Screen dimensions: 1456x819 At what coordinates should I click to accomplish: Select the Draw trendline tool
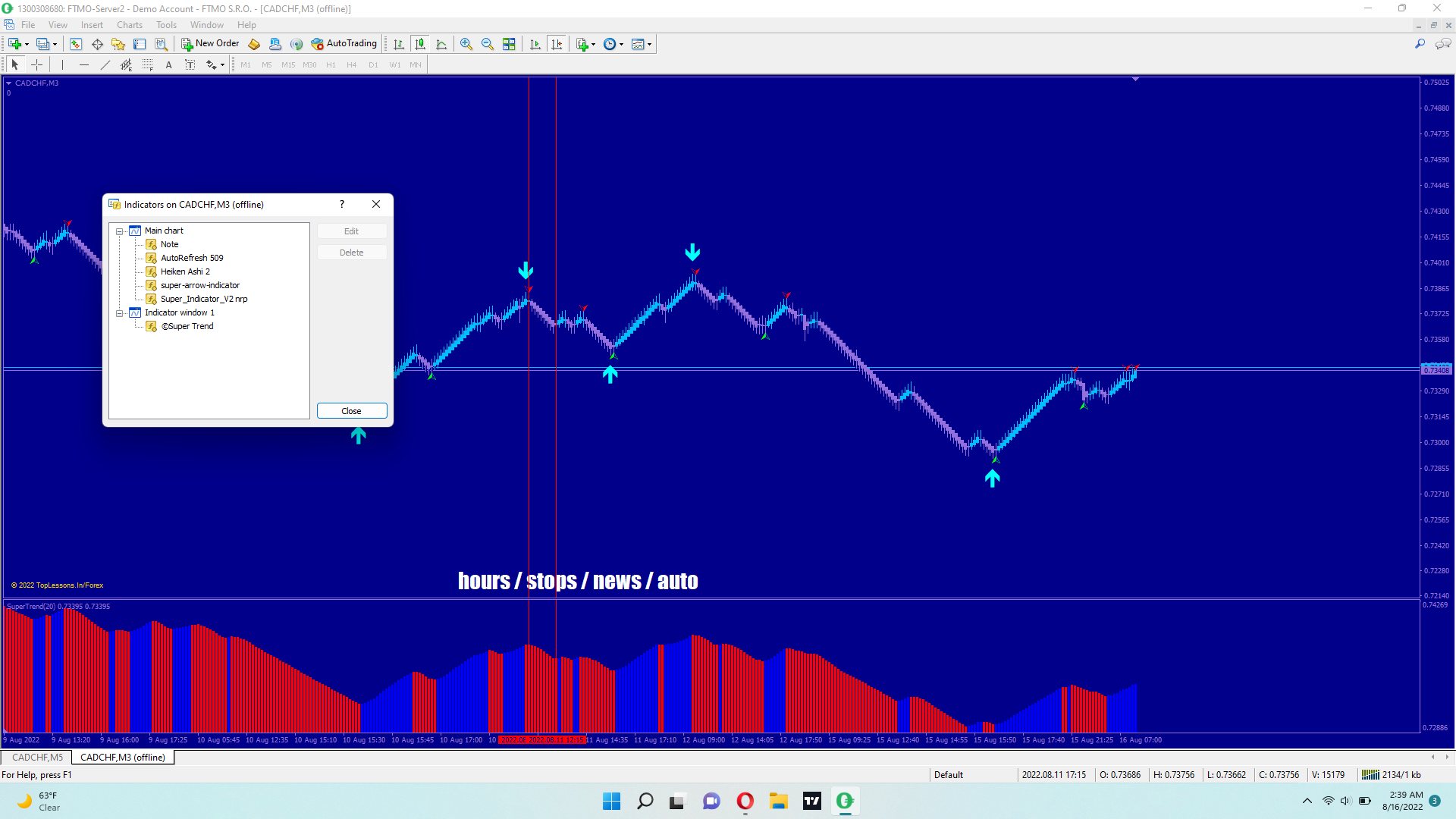[x=105, y=65]
